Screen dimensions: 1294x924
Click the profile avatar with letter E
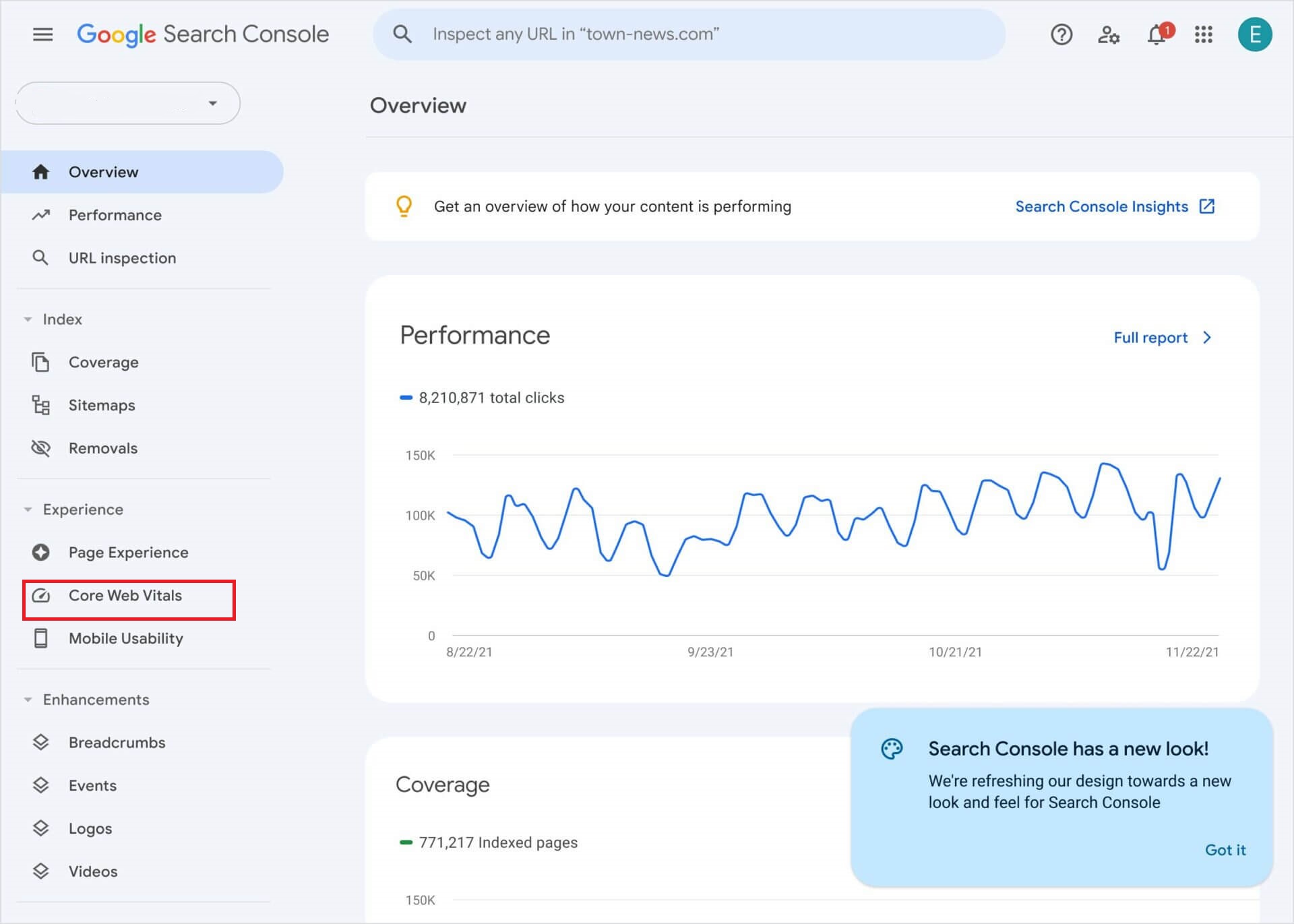(1255, 34)
